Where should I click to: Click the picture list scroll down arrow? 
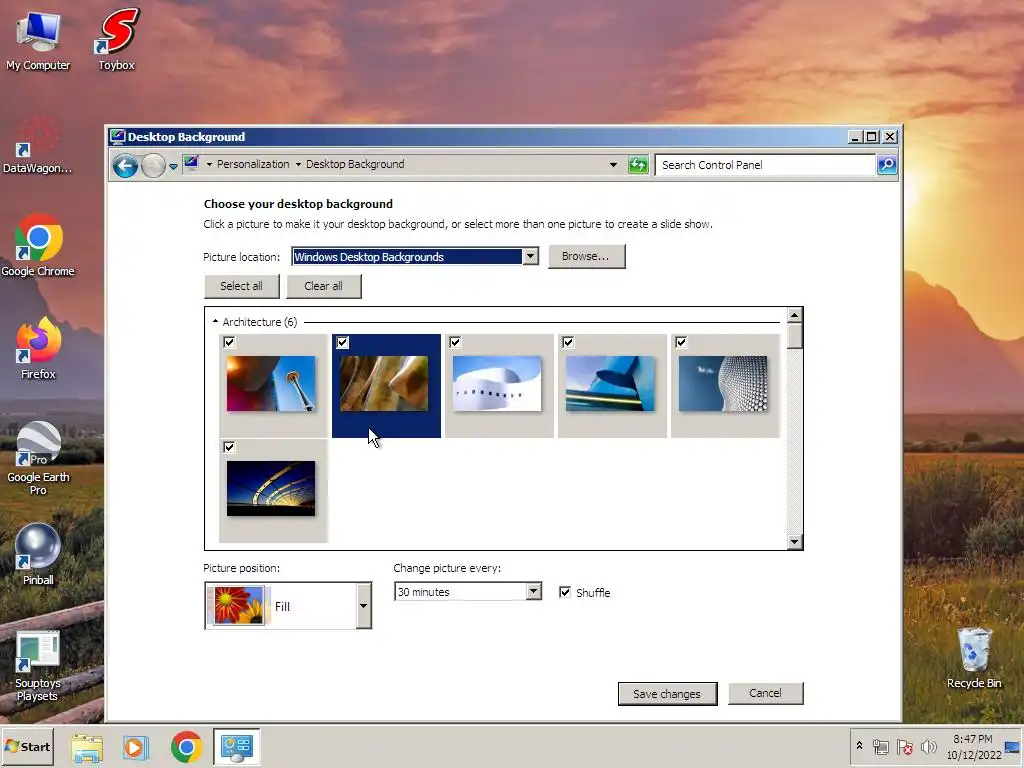pyautogui.click(x=794, y=541)
